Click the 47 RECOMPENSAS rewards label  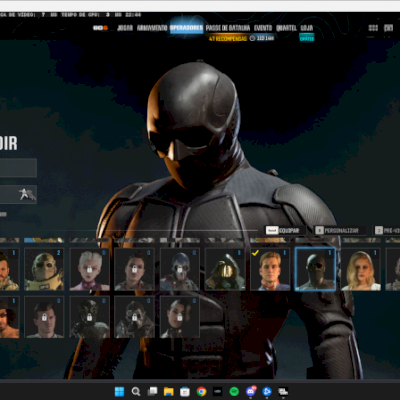coord(228,39)
